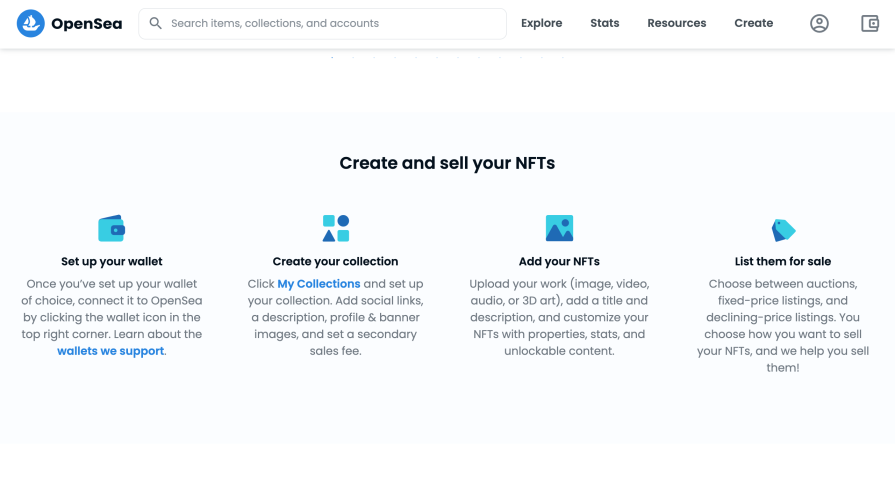Open the wallet icon in the top bar
This screenshot has height=480, width=895.
point(870,23)
